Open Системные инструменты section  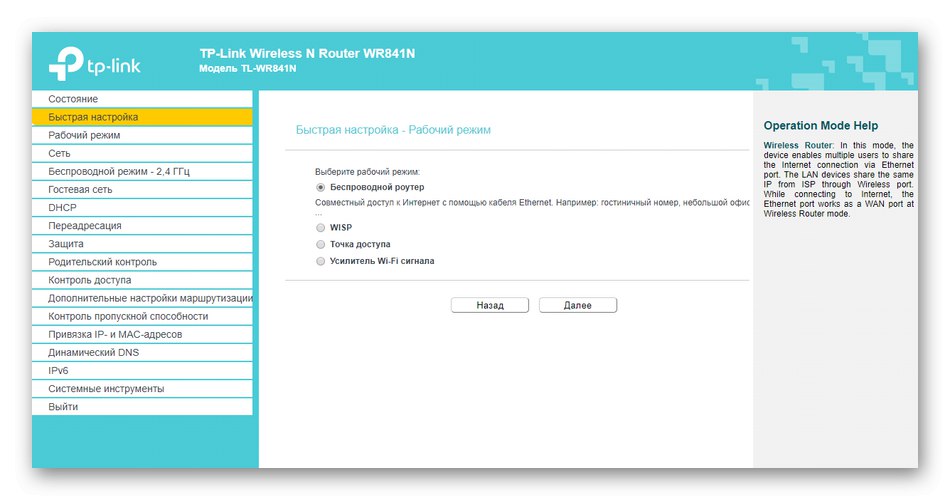[x=142, y=388]
